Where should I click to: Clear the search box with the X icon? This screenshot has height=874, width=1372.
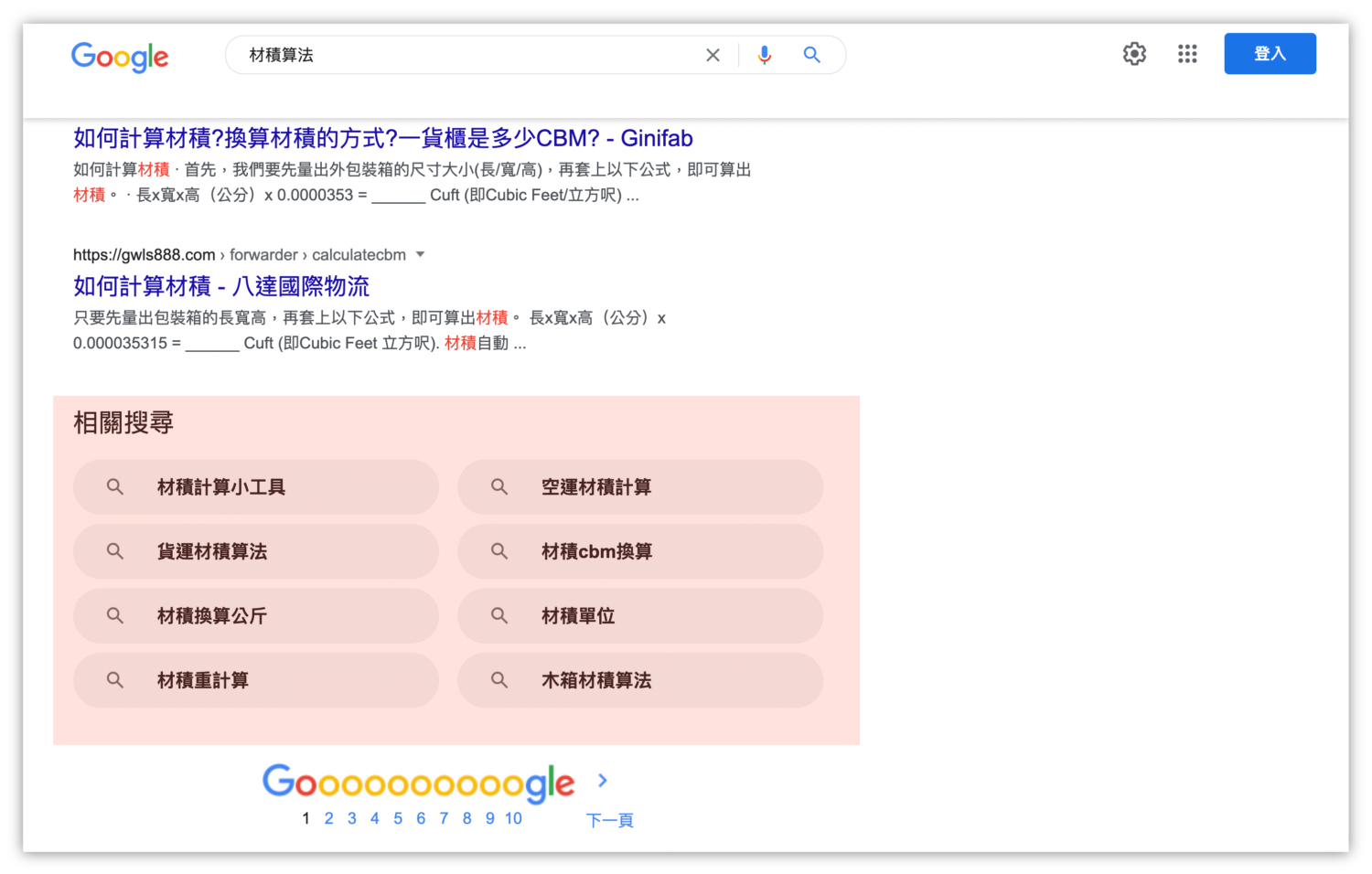(x=713, y=55)
